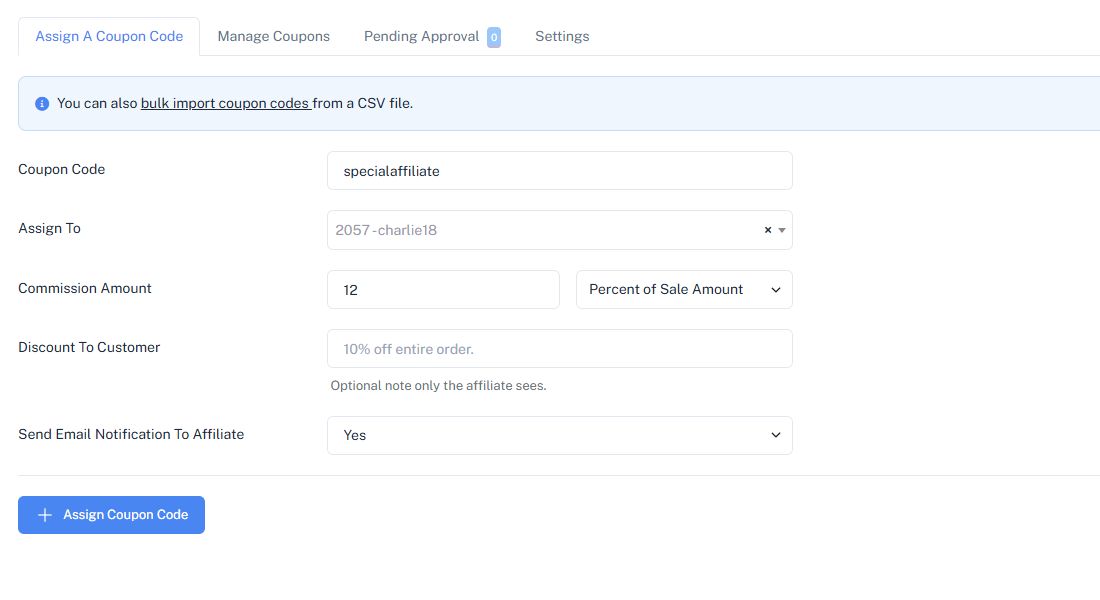Click the blue info icon in the notice banner
This screenshot has width=1100, height=600.
pyautogui.click(x=41, y=103)
